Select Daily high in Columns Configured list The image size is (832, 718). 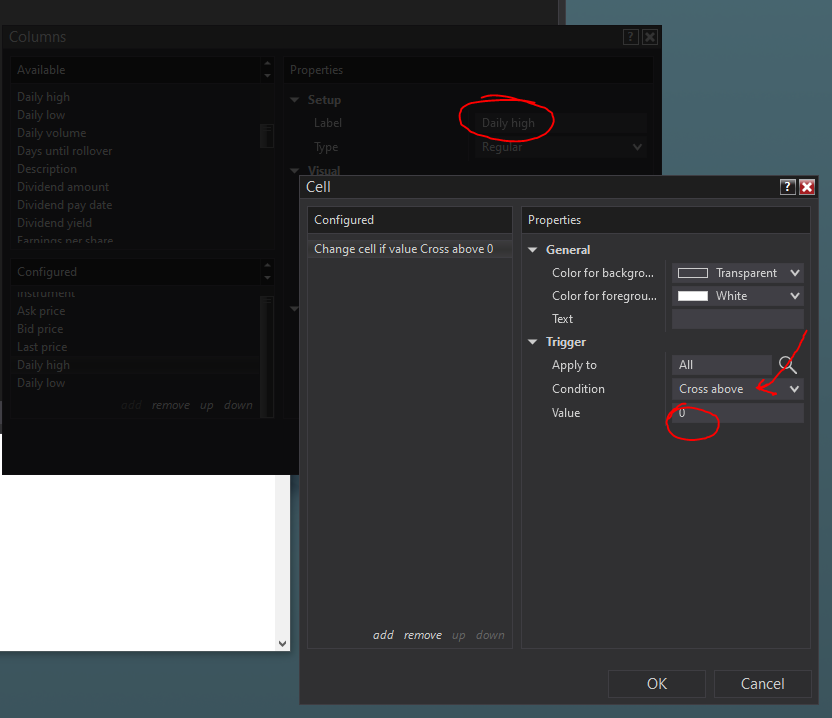point(136,365)
